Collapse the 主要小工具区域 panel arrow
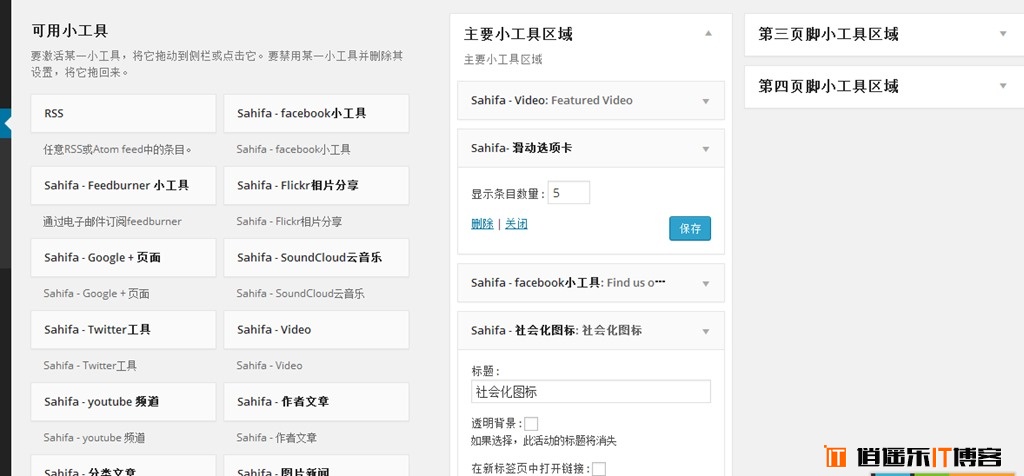1024x476 pixels. click(x=708, y=33)
